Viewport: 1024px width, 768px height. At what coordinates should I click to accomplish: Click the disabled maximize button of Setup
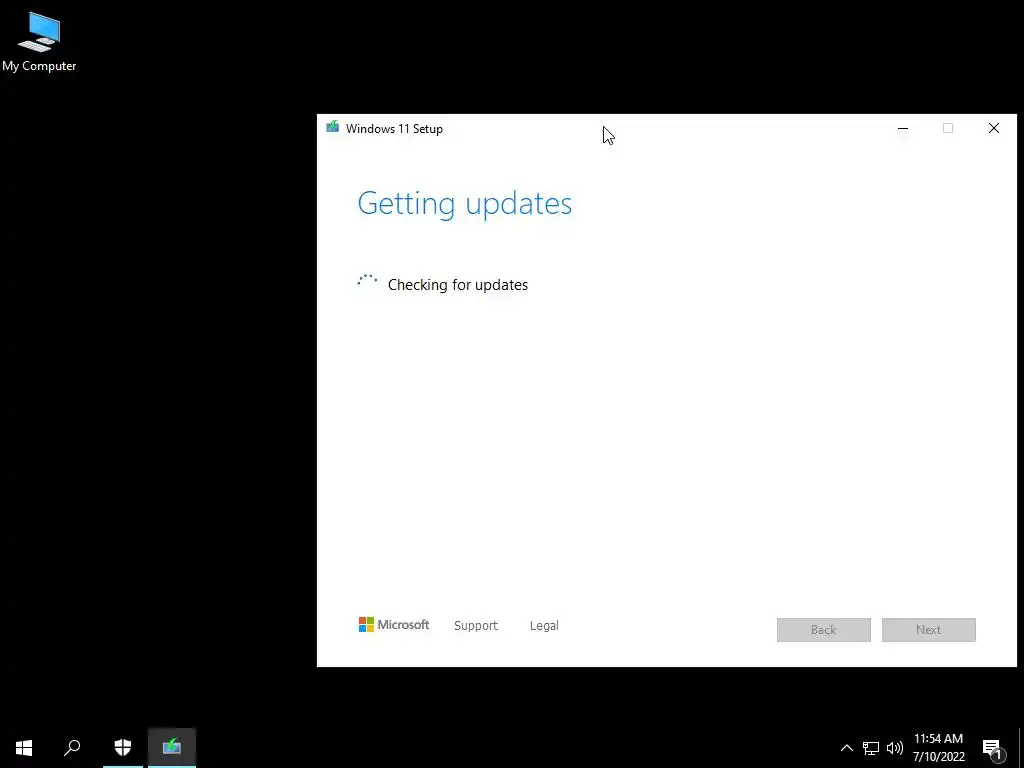pos(948,129)
